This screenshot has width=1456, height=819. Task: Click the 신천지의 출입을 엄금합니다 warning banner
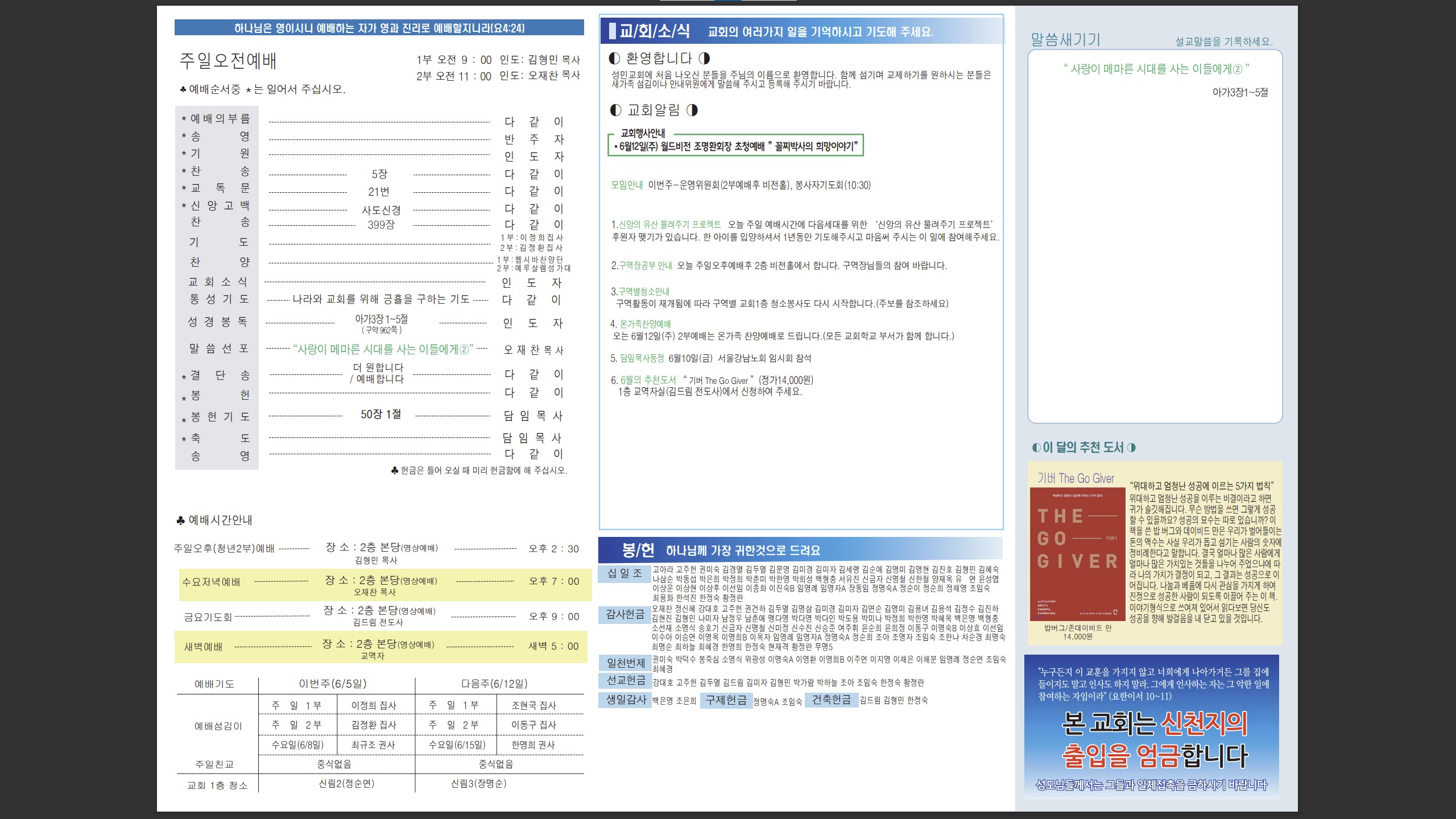pyautogui.click(x=1152, y=726)
